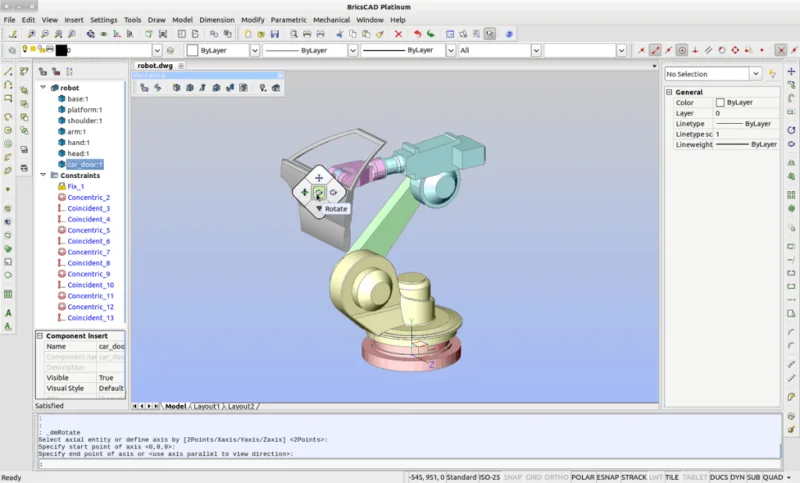Choose Rotate in the quad cursor menu
This screenshot has height=483, width=800.
[319, 192]
